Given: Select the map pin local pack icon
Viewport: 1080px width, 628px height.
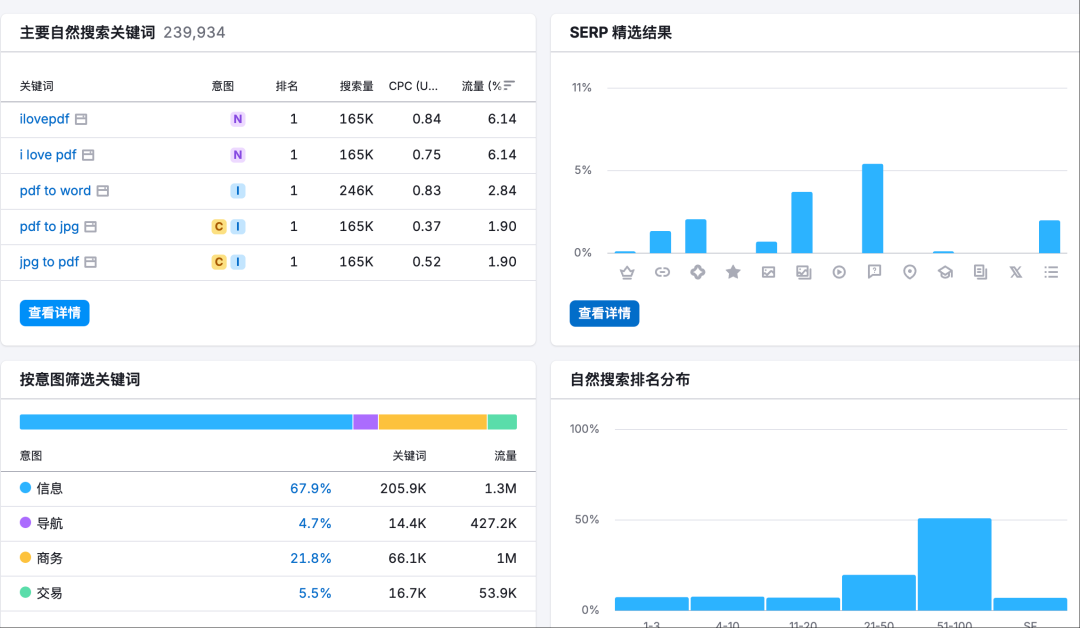Looking at the screenshot, I should click(910, 273).
